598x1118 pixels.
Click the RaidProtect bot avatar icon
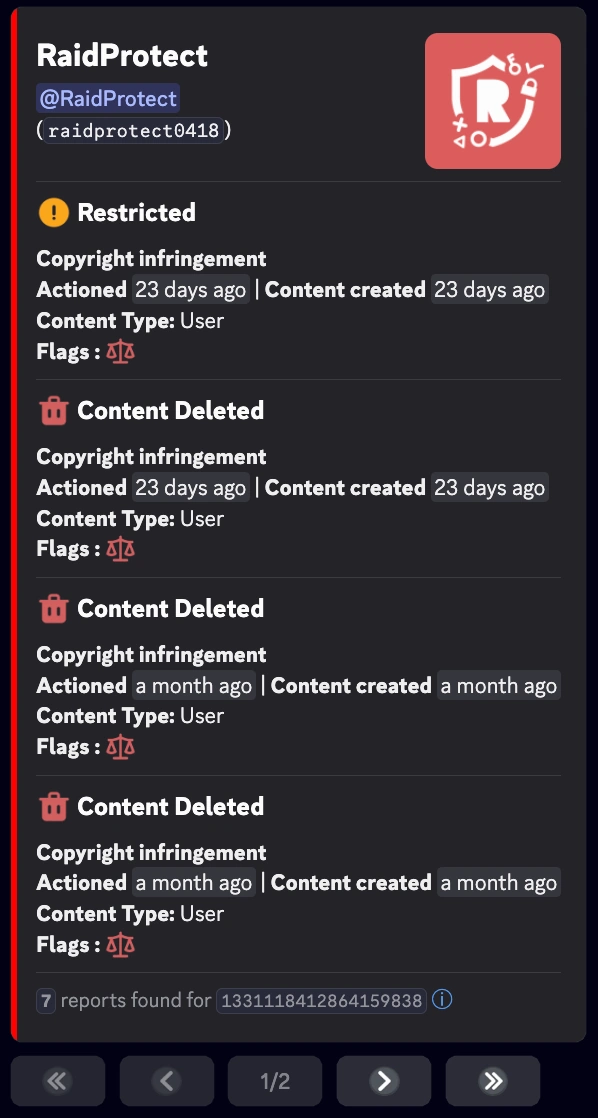(x=492, y=100)
